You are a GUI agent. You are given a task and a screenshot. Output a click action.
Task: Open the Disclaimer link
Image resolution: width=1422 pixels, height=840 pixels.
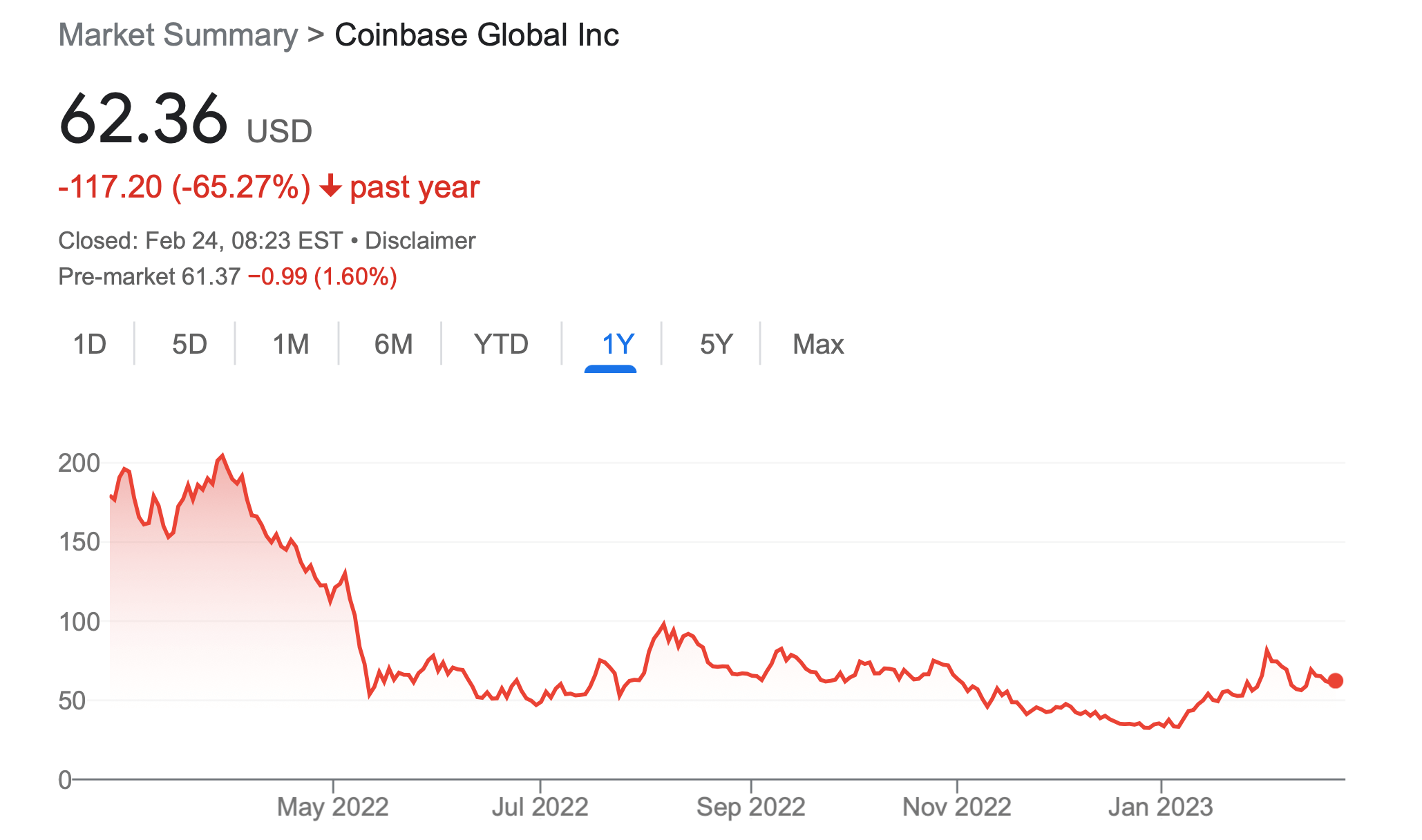(x=420, y=241)
